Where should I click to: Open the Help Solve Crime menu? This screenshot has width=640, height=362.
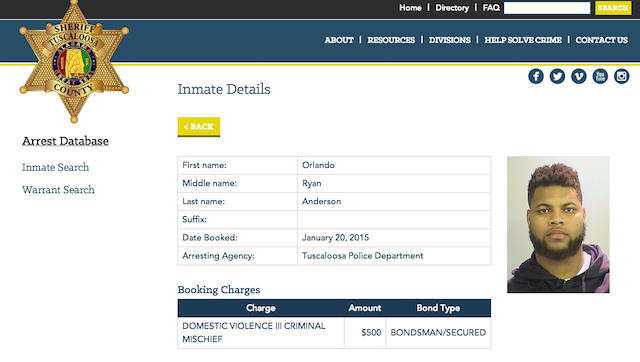[x=523, y=40]
